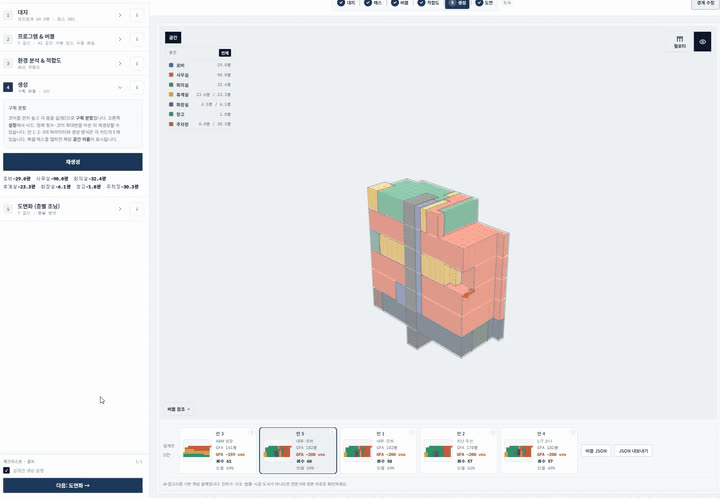This screenshot has width=720, height=498.
Task: Collapse the 생성 step chevron
Action: pyautogui.click(x=120, y=87)
